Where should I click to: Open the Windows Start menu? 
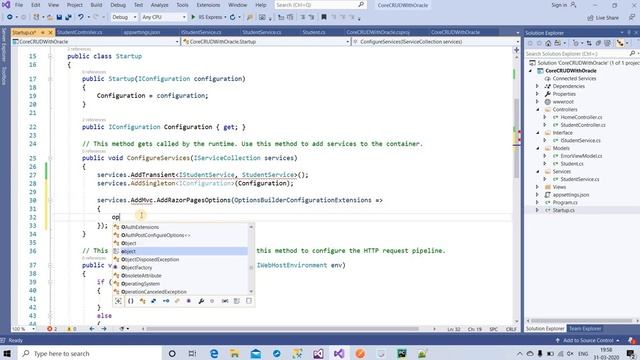(7, 353)
